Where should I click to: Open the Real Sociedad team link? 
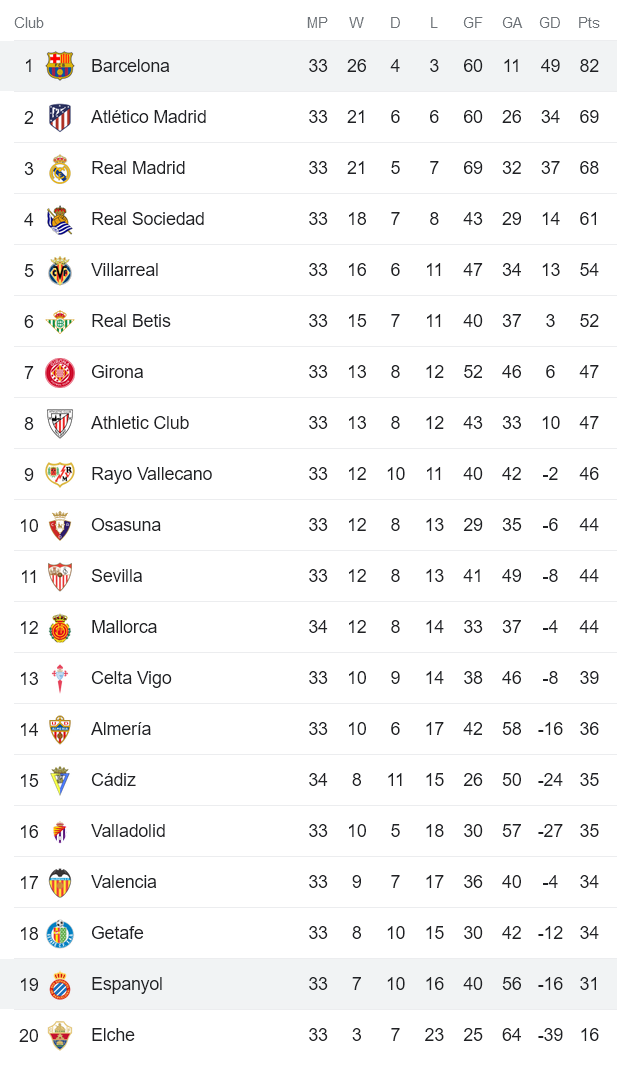tap(147, 219)
